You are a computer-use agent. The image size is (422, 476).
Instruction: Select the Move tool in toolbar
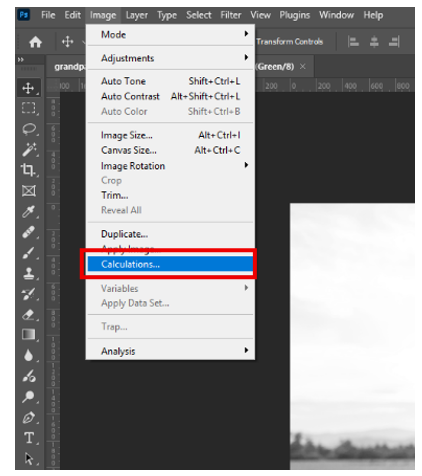pyautogui.click(x=29, y=88)
